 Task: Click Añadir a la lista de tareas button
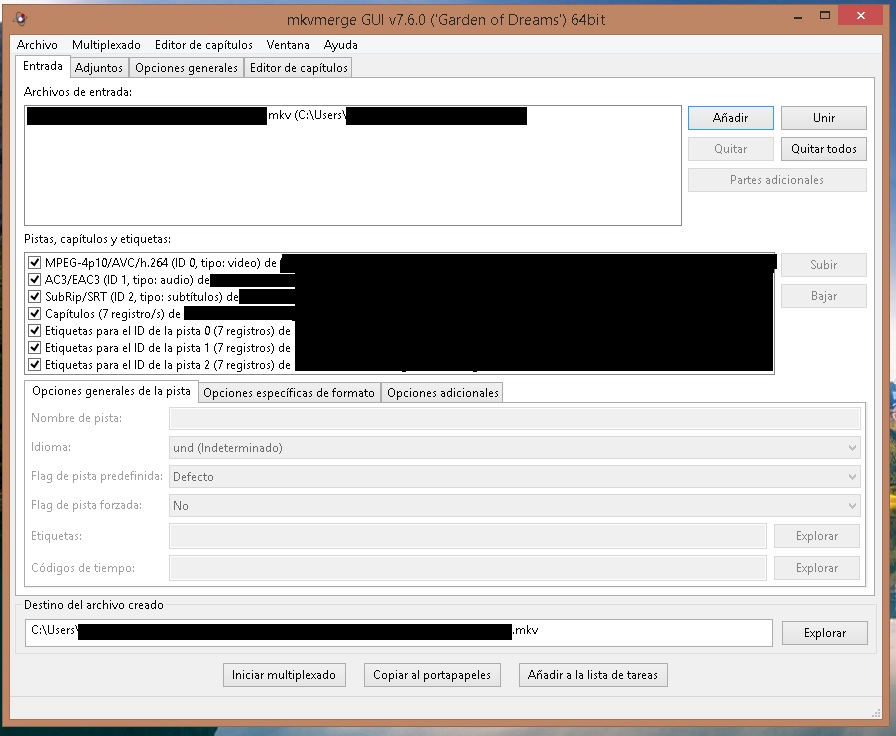click(593, 675)
